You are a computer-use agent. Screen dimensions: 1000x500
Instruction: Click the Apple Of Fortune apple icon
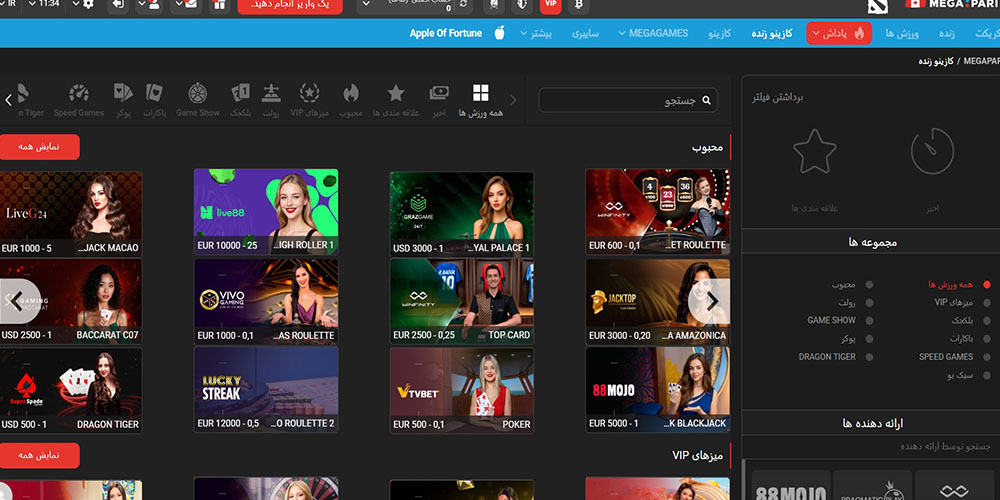[x=499, y=33]
